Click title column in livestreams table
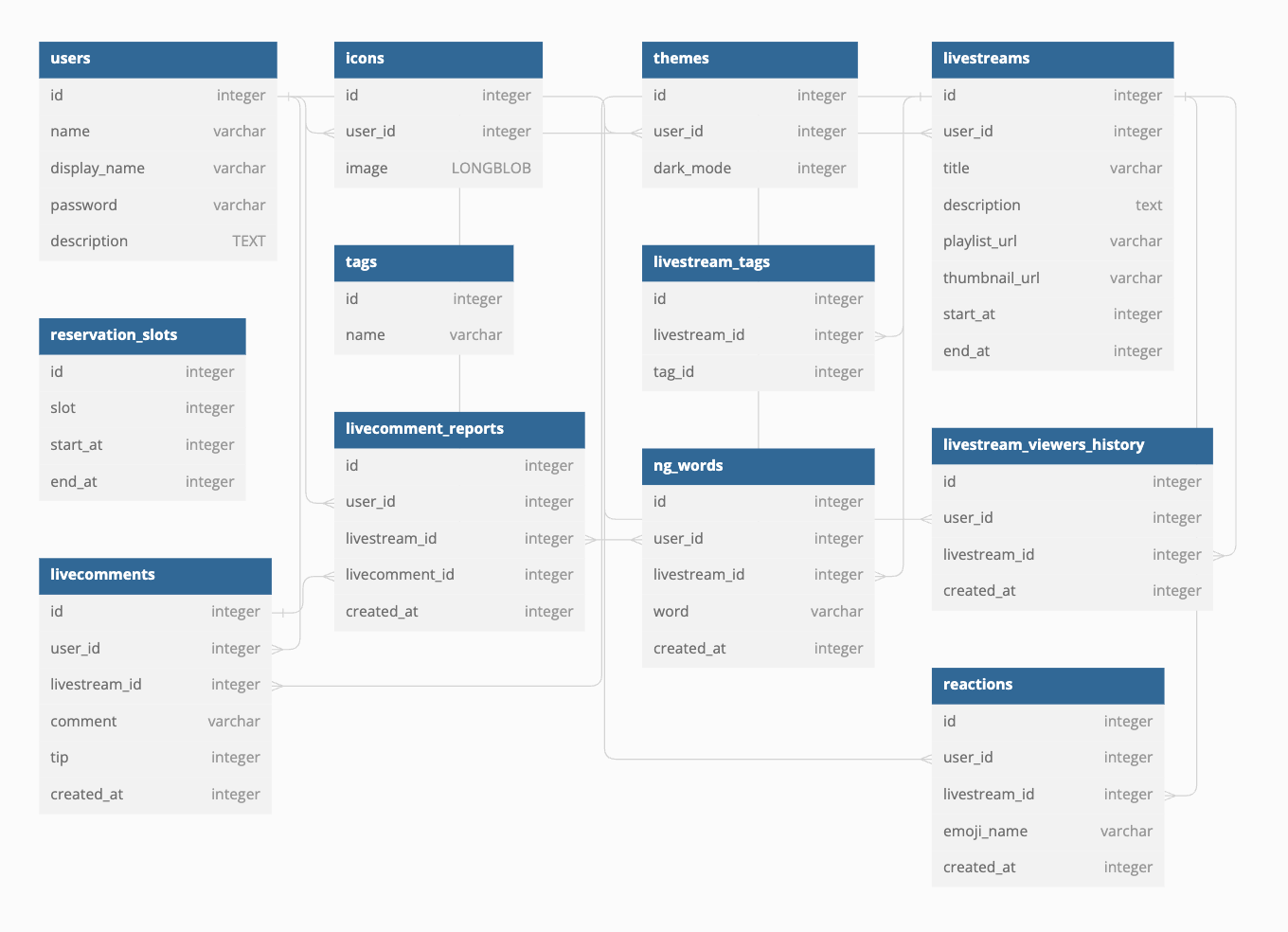This screenshot has width=1288, height=932. coord(1052,169)
